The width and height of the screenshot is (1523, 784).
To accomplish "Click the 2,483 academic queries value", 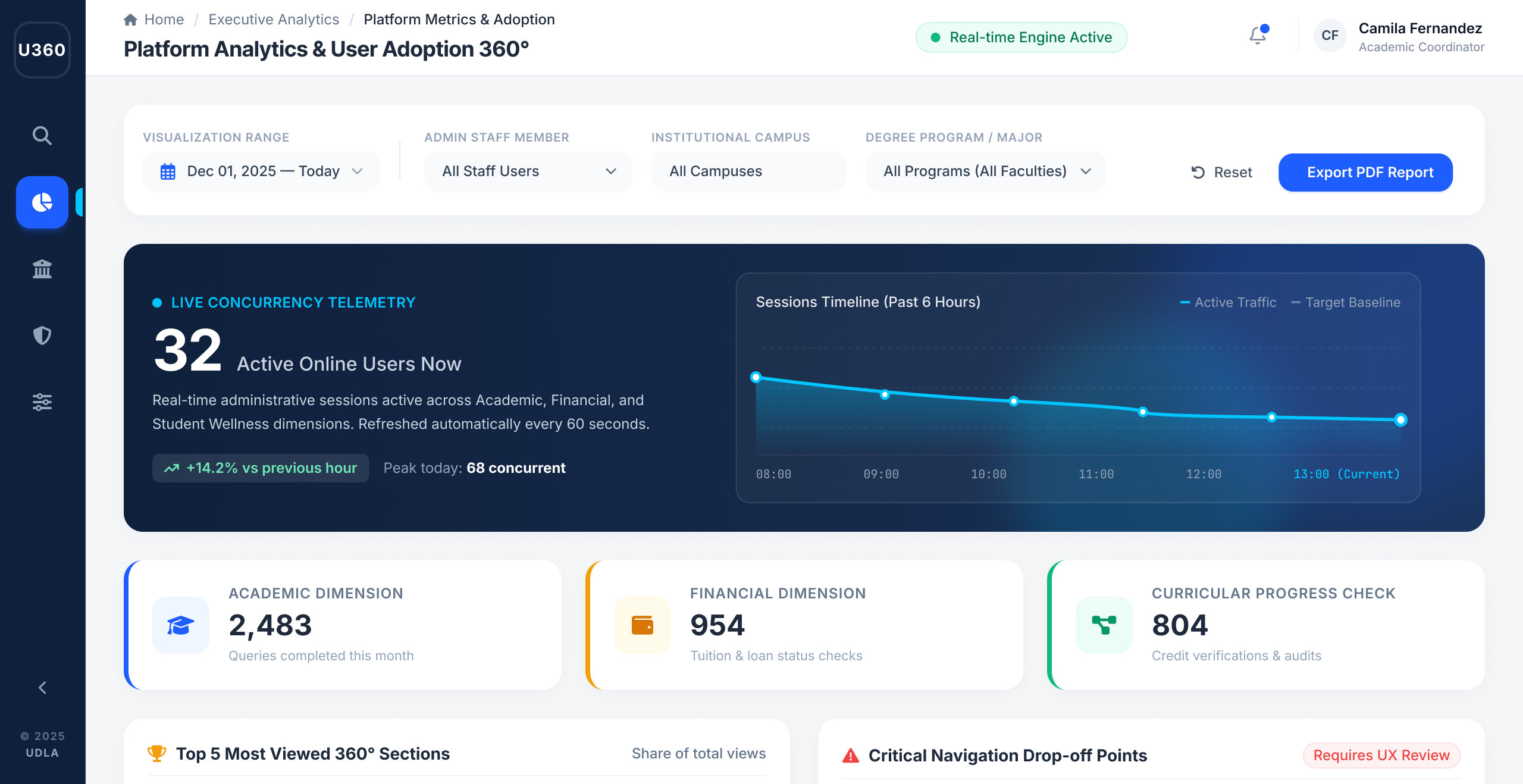I will pyautogui.click(x=271, y=625).
